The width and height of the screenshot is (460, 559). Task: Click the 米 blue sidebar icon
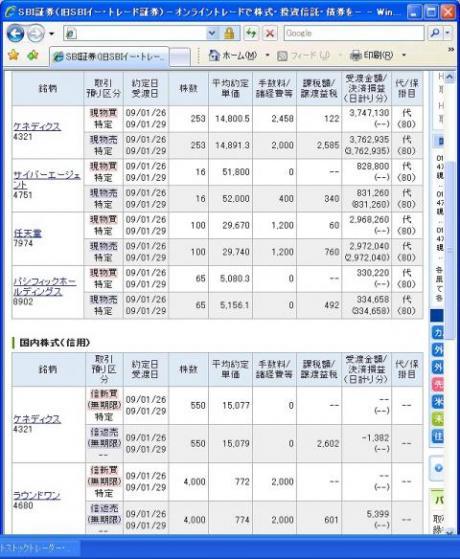438,402
